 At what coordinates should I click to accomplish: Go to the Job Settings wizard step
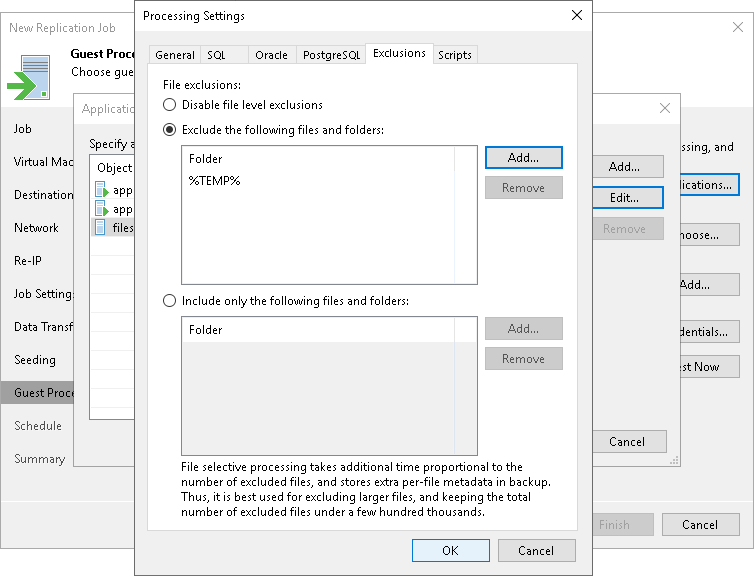point(43,294)
